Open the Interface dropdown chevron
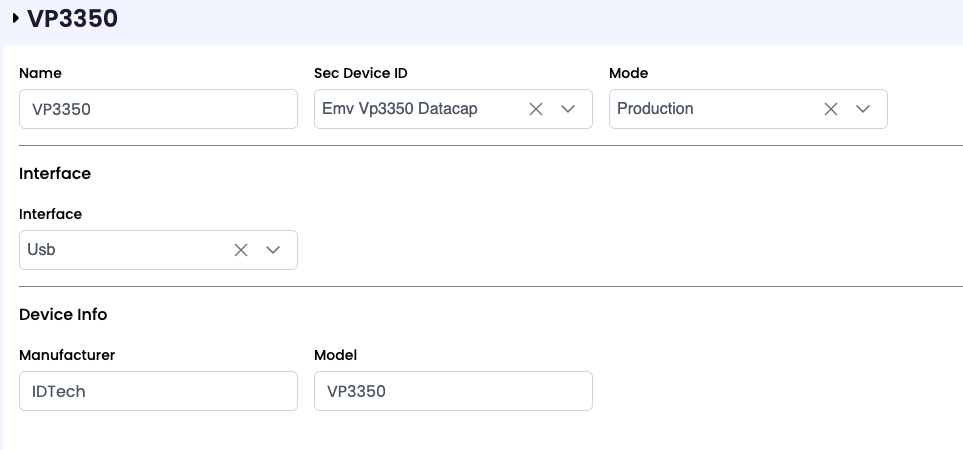The width and height of the screenshot is (963, 450). point(274,250)
